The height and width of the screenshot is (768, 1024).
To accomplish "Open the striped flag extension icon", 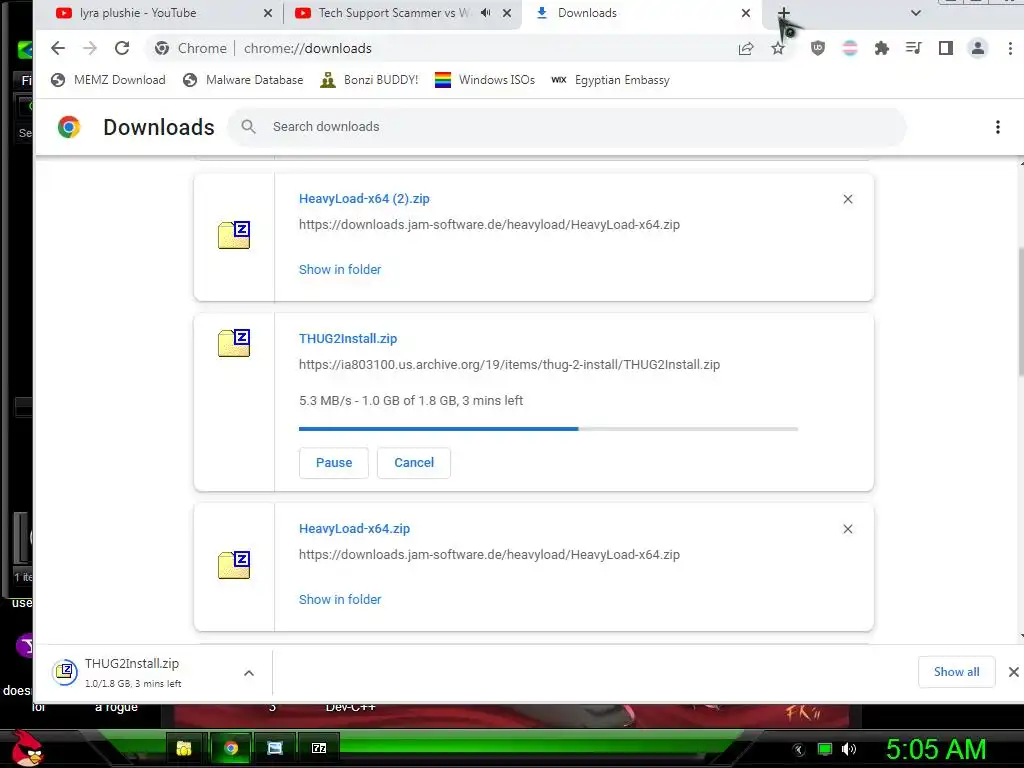I will (x=850, y=48).
